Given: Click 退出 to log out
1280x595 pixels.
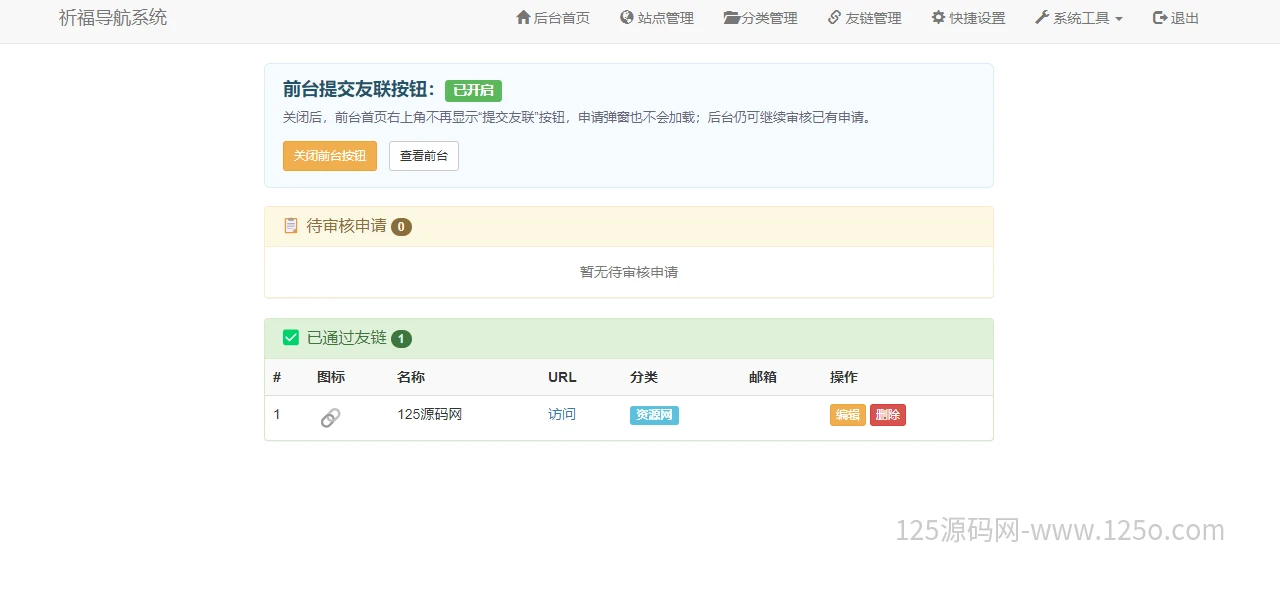Looking at the screenshot, I should [1176, 18].
